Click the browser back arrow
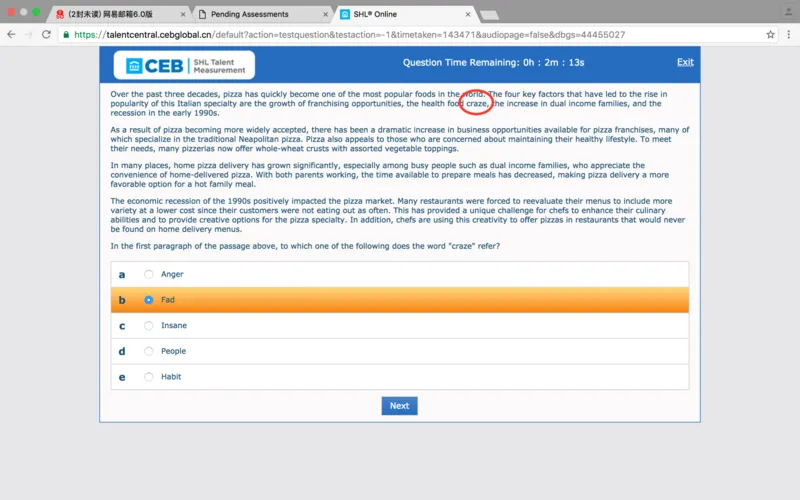This screenshot has height=500, width=800. tap(11, 34)
